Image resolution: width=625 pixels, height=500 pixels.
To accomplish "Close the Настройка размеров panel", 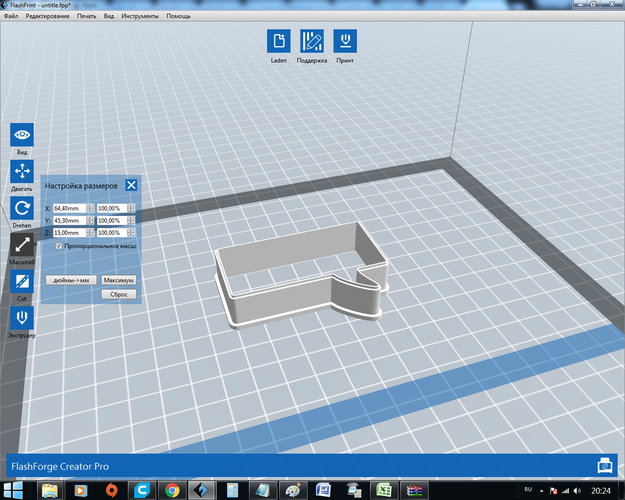I will pos(131,185).
